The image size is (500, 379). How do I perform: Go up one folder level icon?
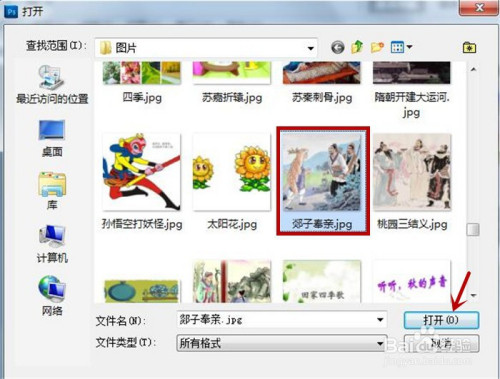tap(357, 47)
